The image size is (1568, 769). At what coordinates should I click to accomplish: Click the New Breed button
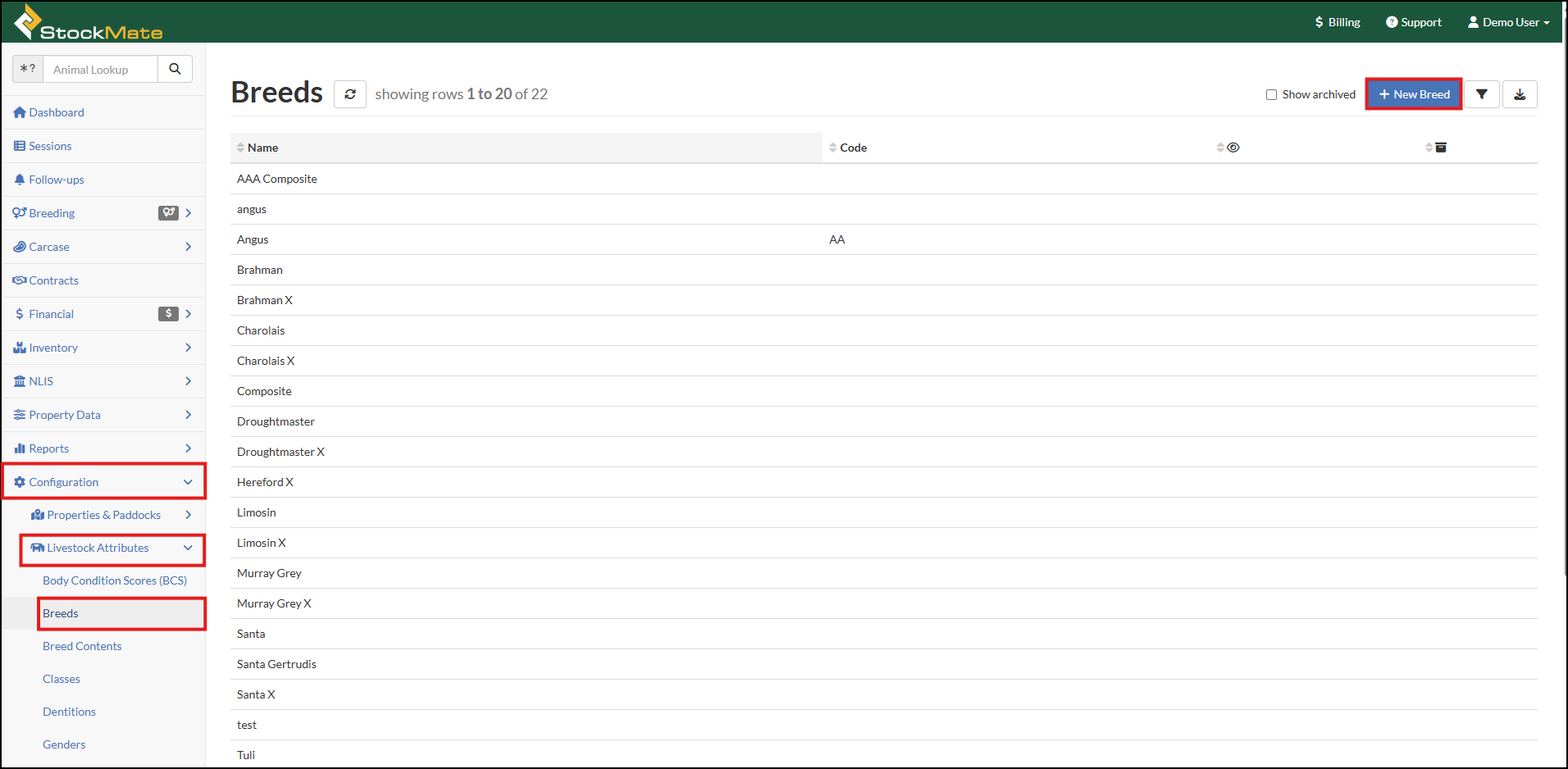coord(1414,94)
